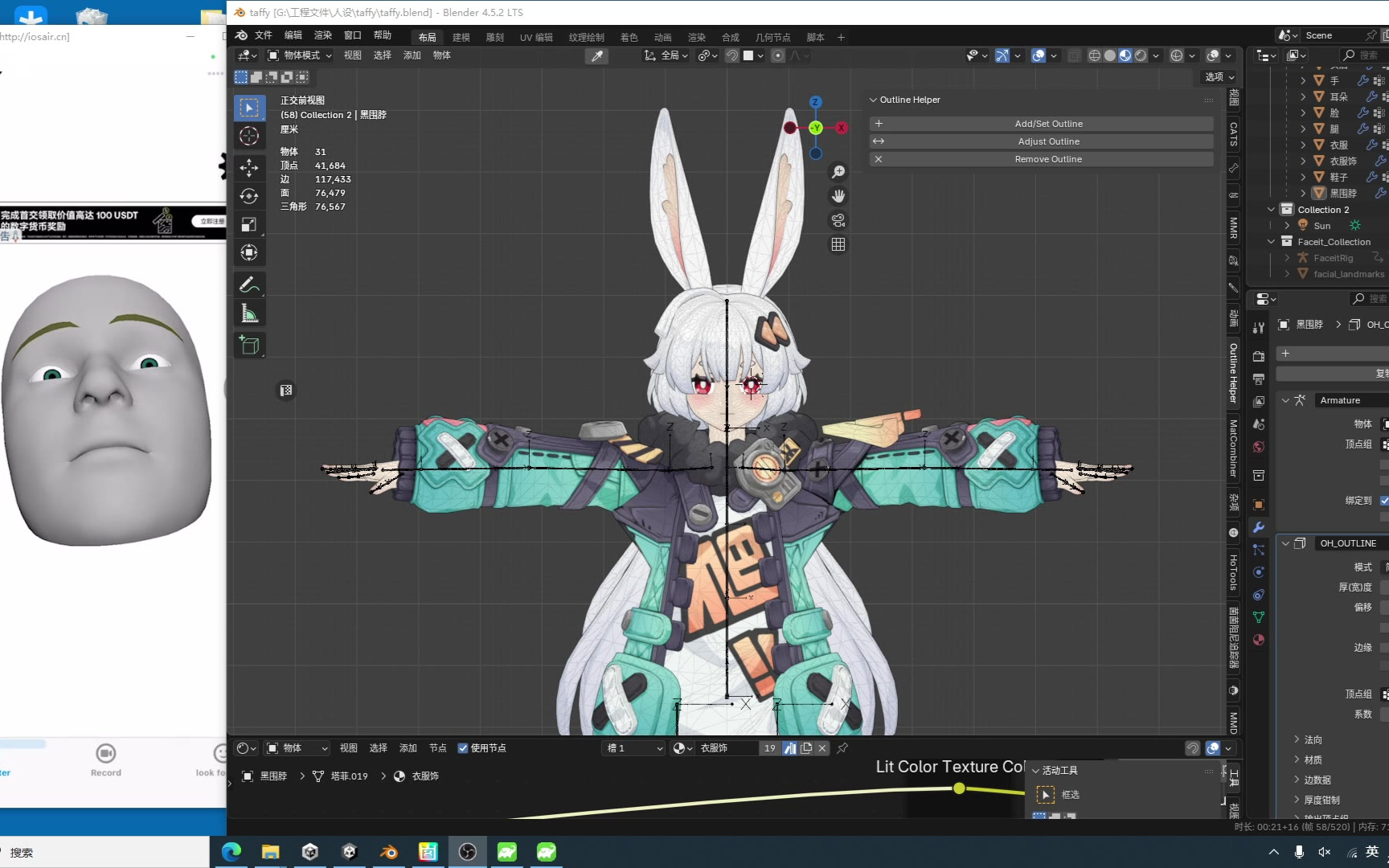Click the Add/Set Outline button
Screen dimensions: 1389x868
pyautogui.click(x=1042, y=124)
